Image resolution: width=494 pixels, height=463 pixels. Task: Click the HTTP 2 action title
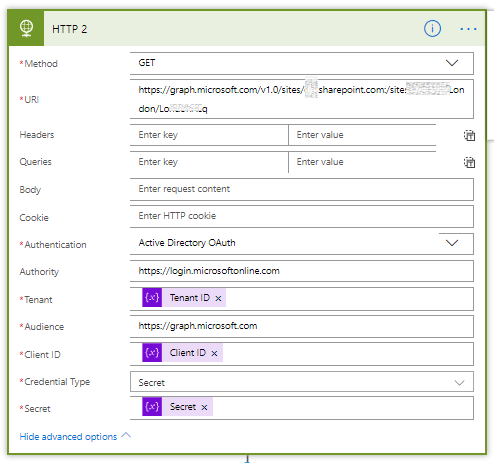[x=69, y=29]
